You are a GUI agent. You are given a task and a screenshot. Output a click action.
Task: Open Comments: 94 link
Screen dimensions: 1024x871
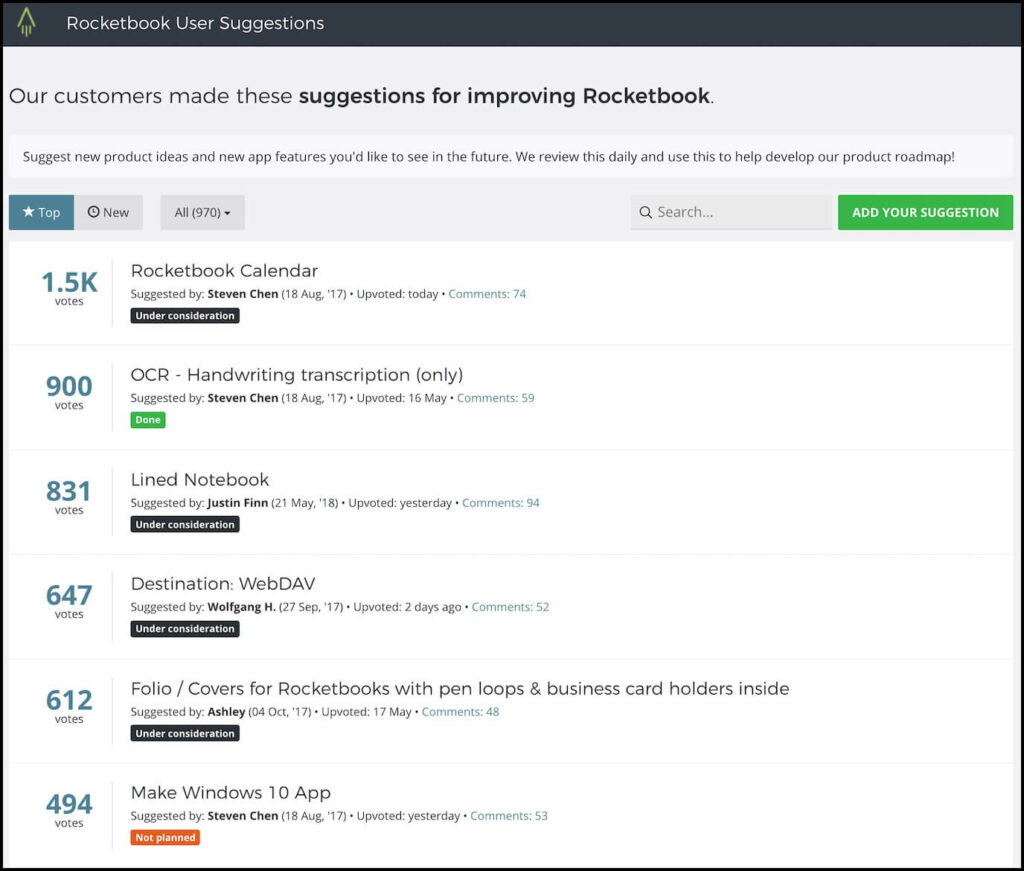501,503
